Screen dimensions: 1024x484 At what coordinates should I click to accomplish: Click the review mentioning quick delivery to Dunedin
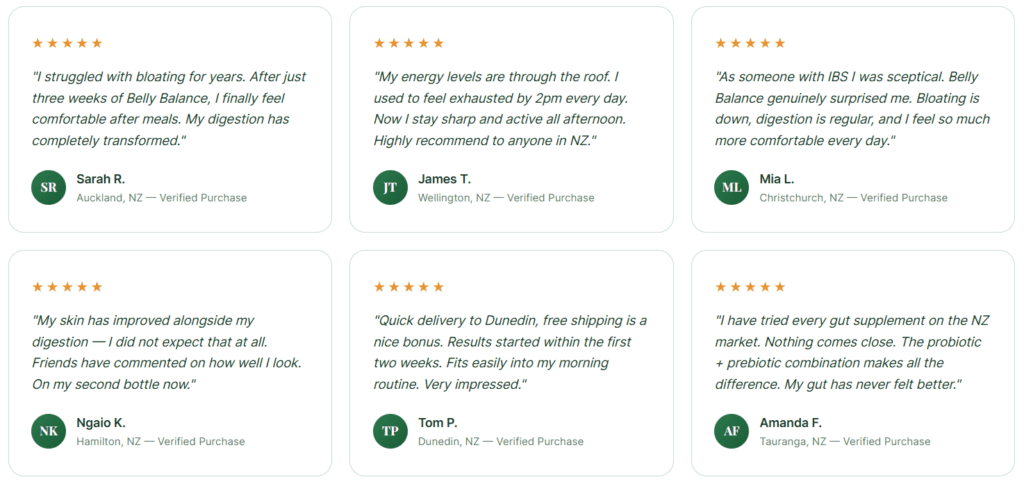click(511, 353)
